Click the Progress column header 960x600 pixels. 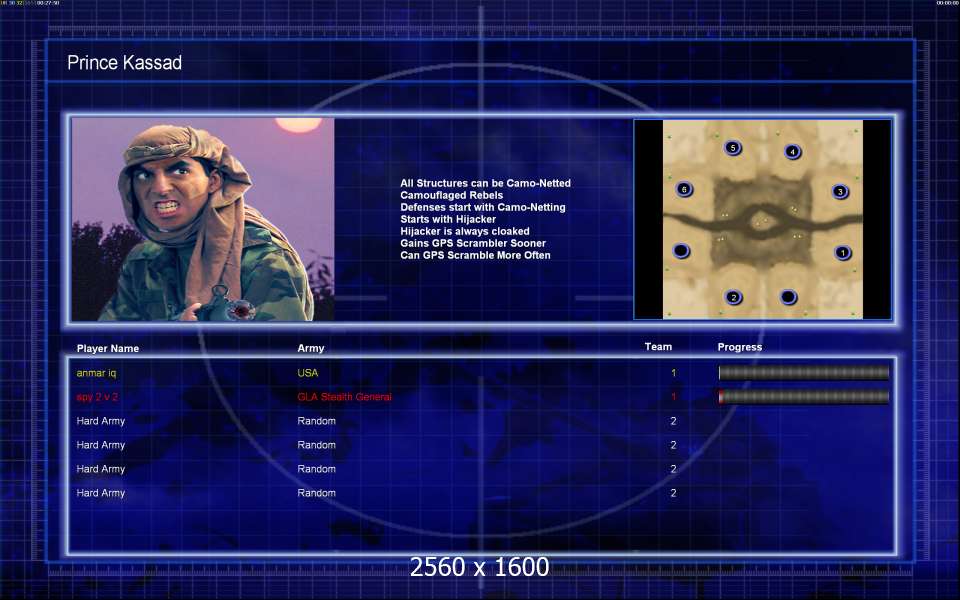click(x=740, y=347)
